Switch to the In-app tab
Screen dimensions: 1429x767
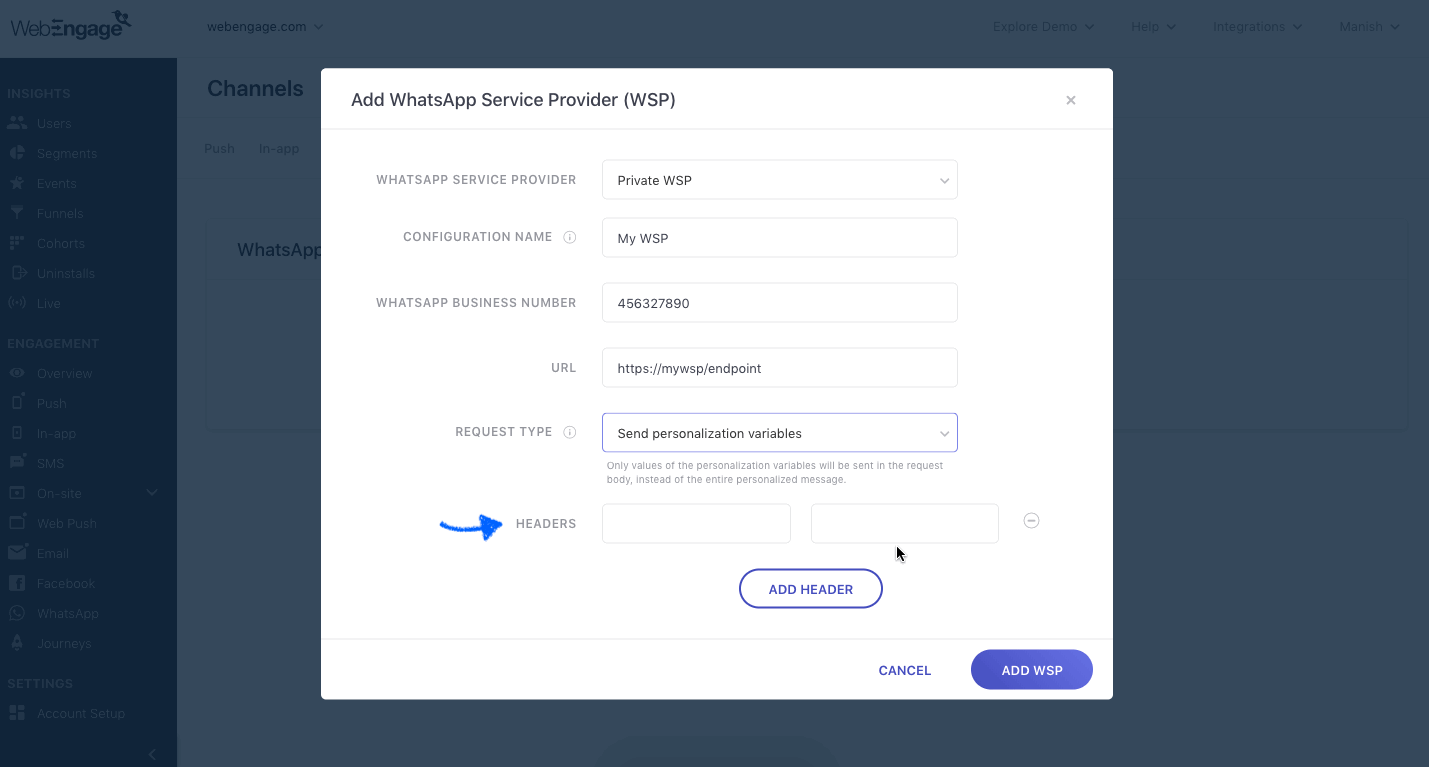click(278, 148)
